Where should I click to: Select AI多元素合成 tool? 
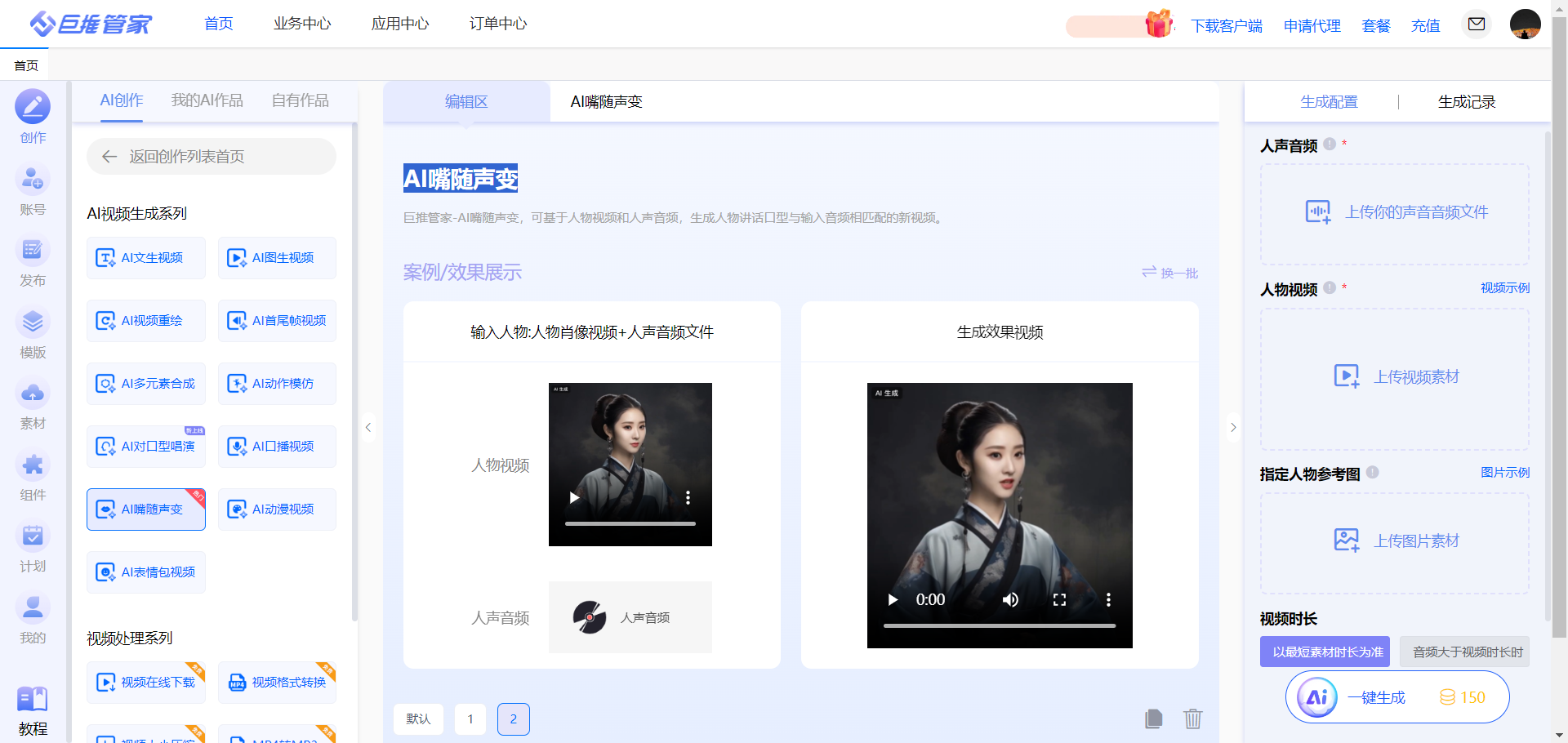(x=146, y=384)
